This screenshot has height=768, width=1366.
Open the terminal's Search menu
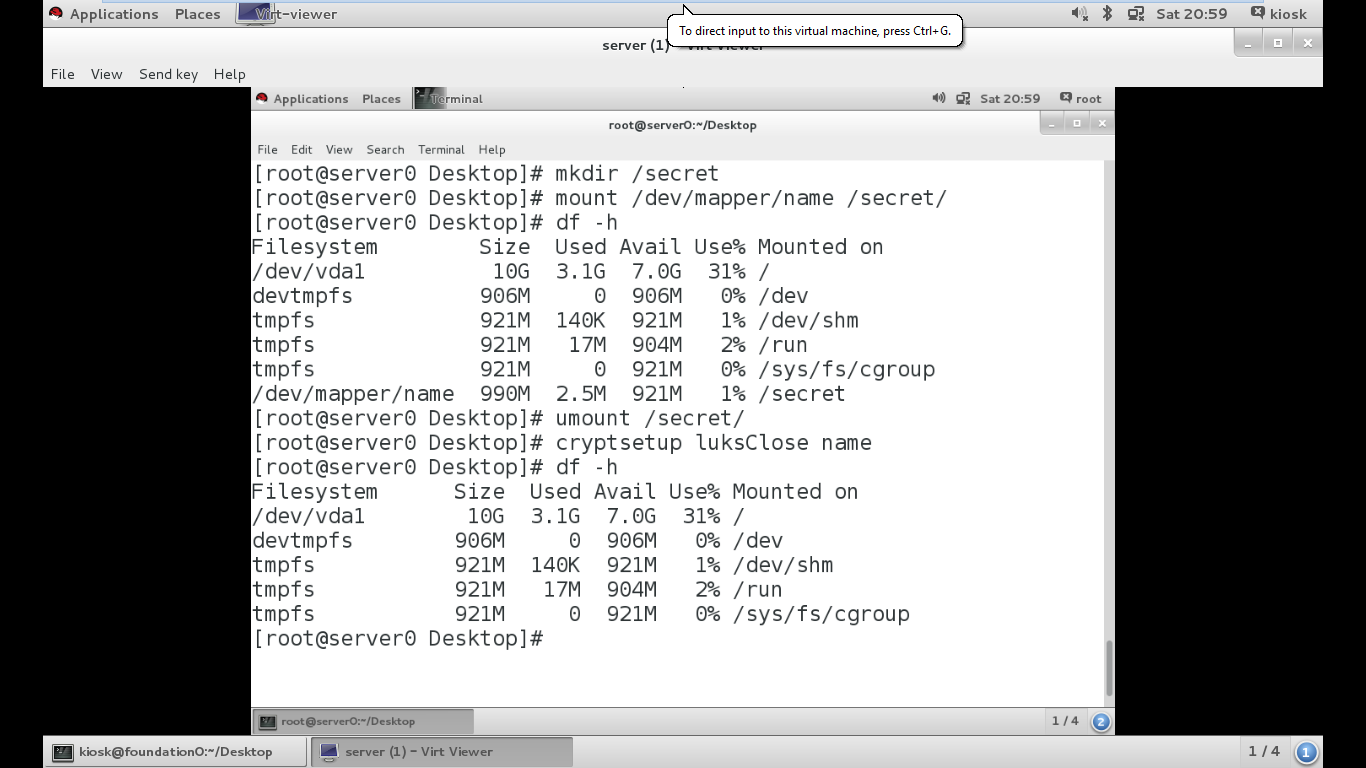click(385, 149)
